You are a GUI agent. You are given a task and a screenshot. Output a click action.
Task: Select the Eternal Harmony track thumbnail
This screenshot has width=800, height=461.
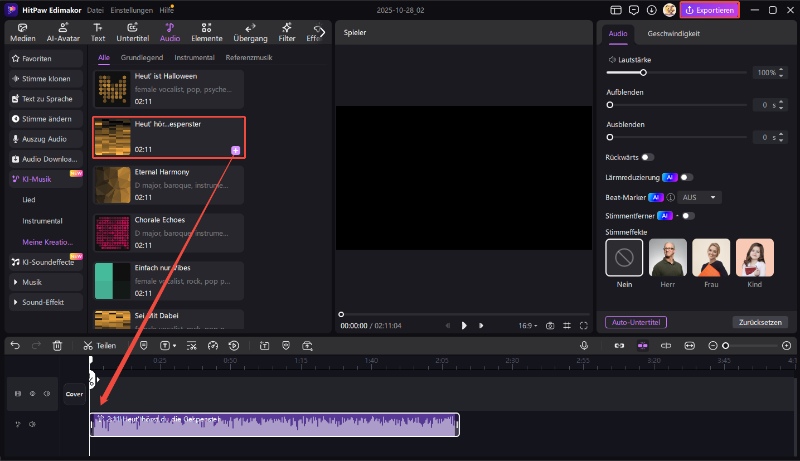(111, 185)
